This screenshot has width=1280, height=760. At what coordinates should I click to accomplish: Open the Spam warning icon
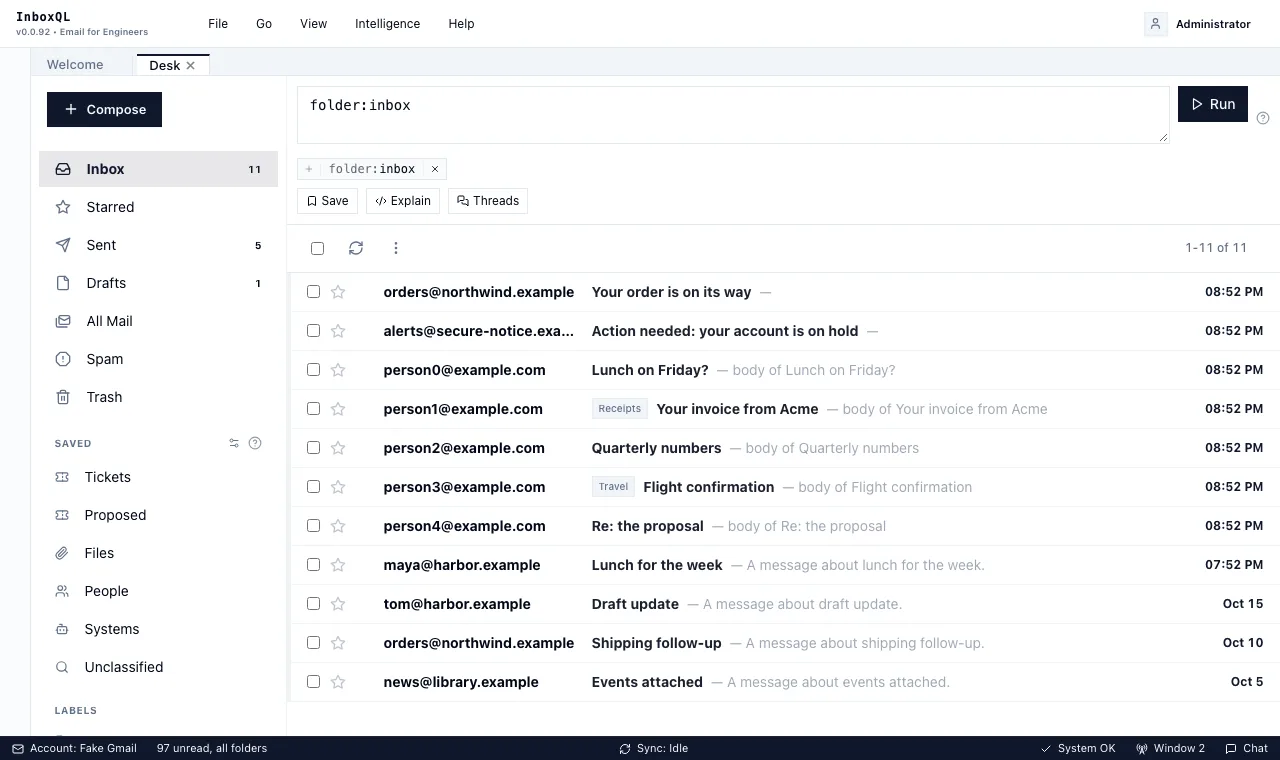63,359
